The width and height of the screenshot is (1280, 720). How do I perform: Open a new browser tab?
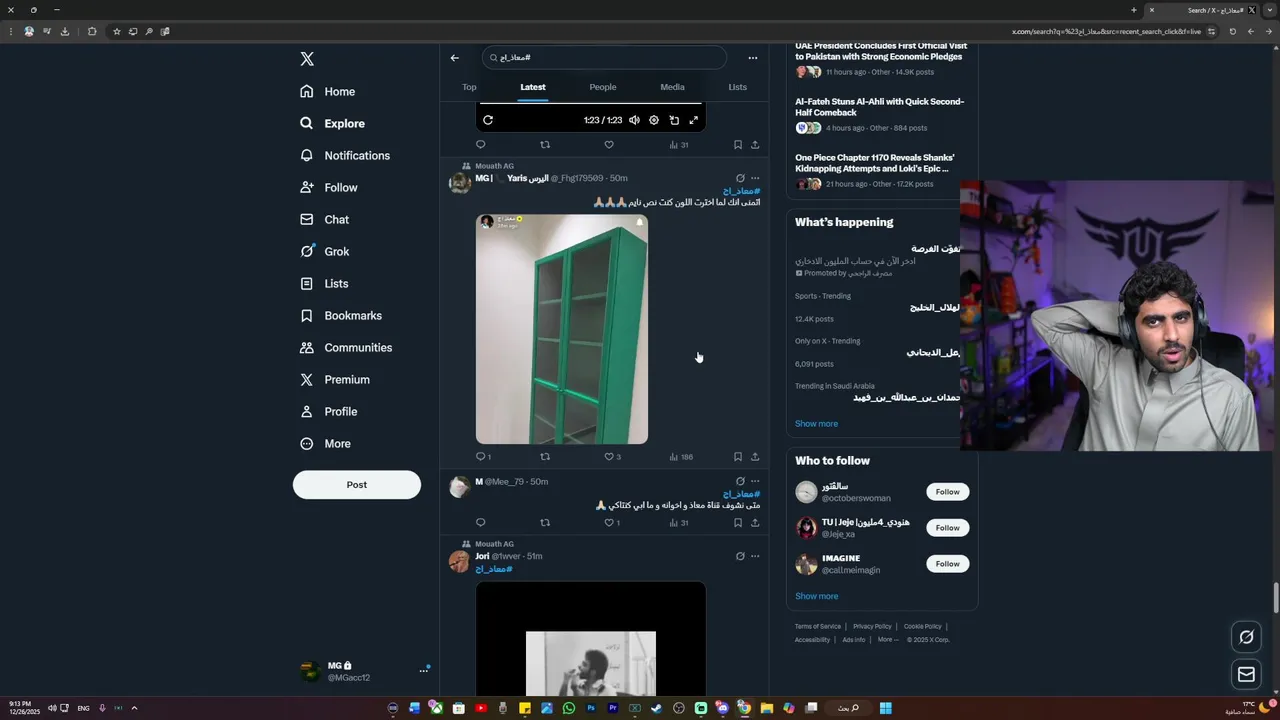point(1134,10)
